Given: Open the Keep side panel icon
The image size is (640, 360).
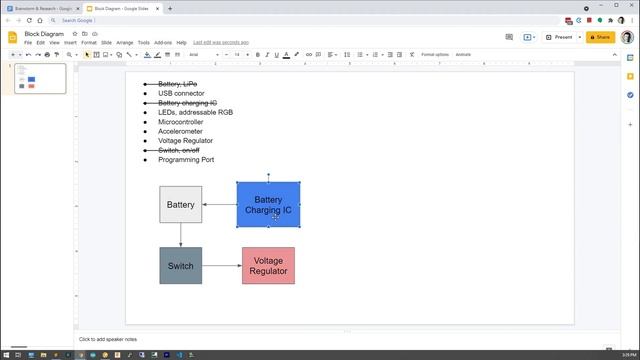Looking at the screenshot, I should (x=630, y=76).
